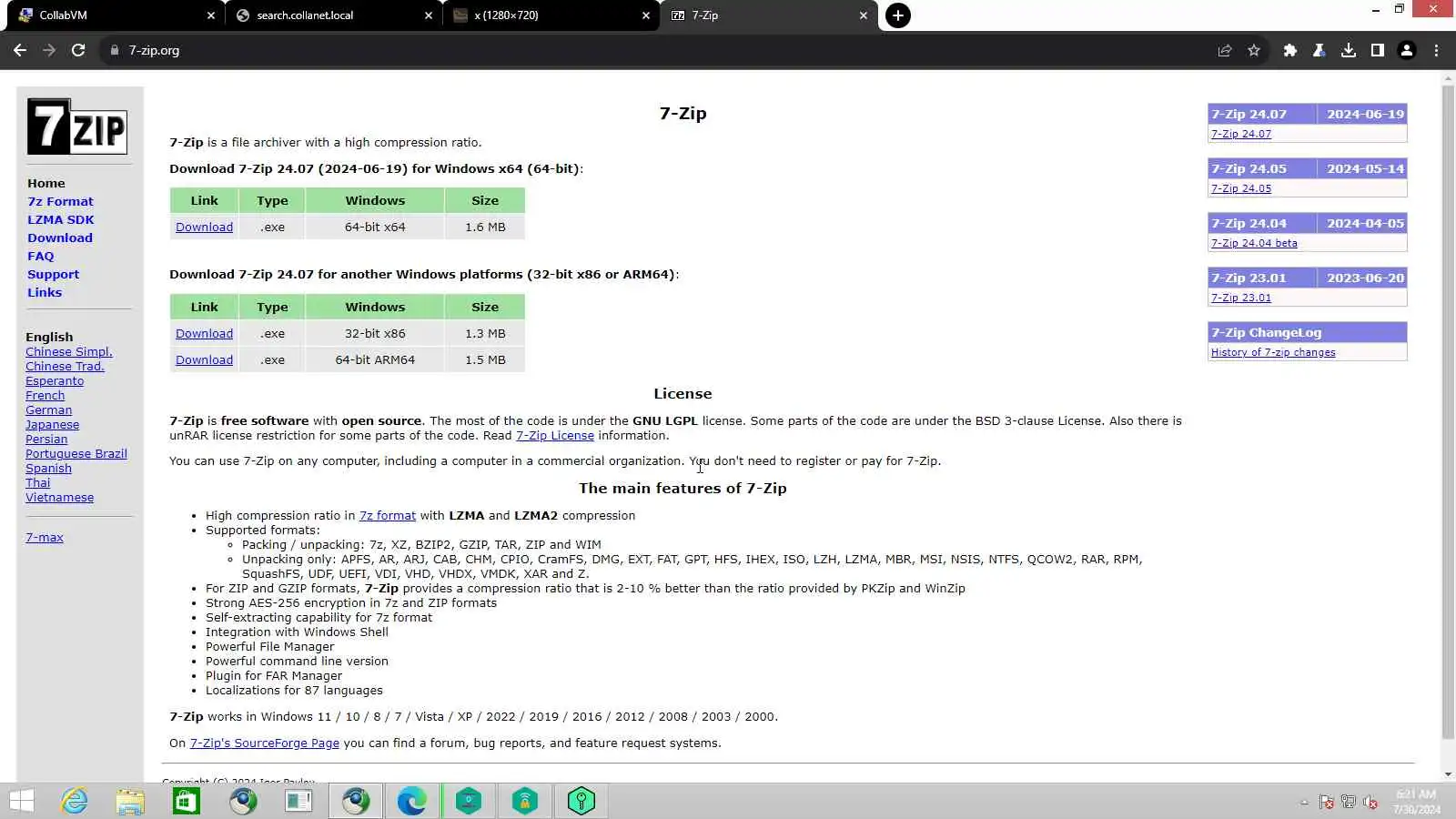Open the 7-Zip 24.04 beta news link
The image size is (1456, 819).
(x=1254, y=243)
